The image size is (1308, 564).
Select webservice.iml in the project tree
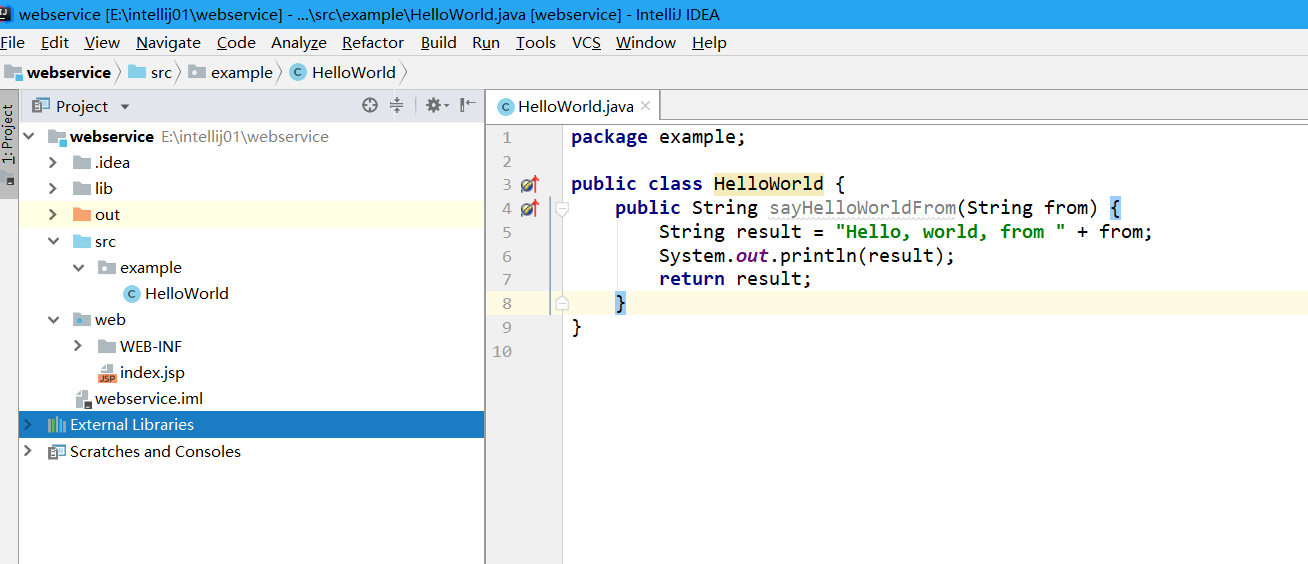click(x=149, y=399)
